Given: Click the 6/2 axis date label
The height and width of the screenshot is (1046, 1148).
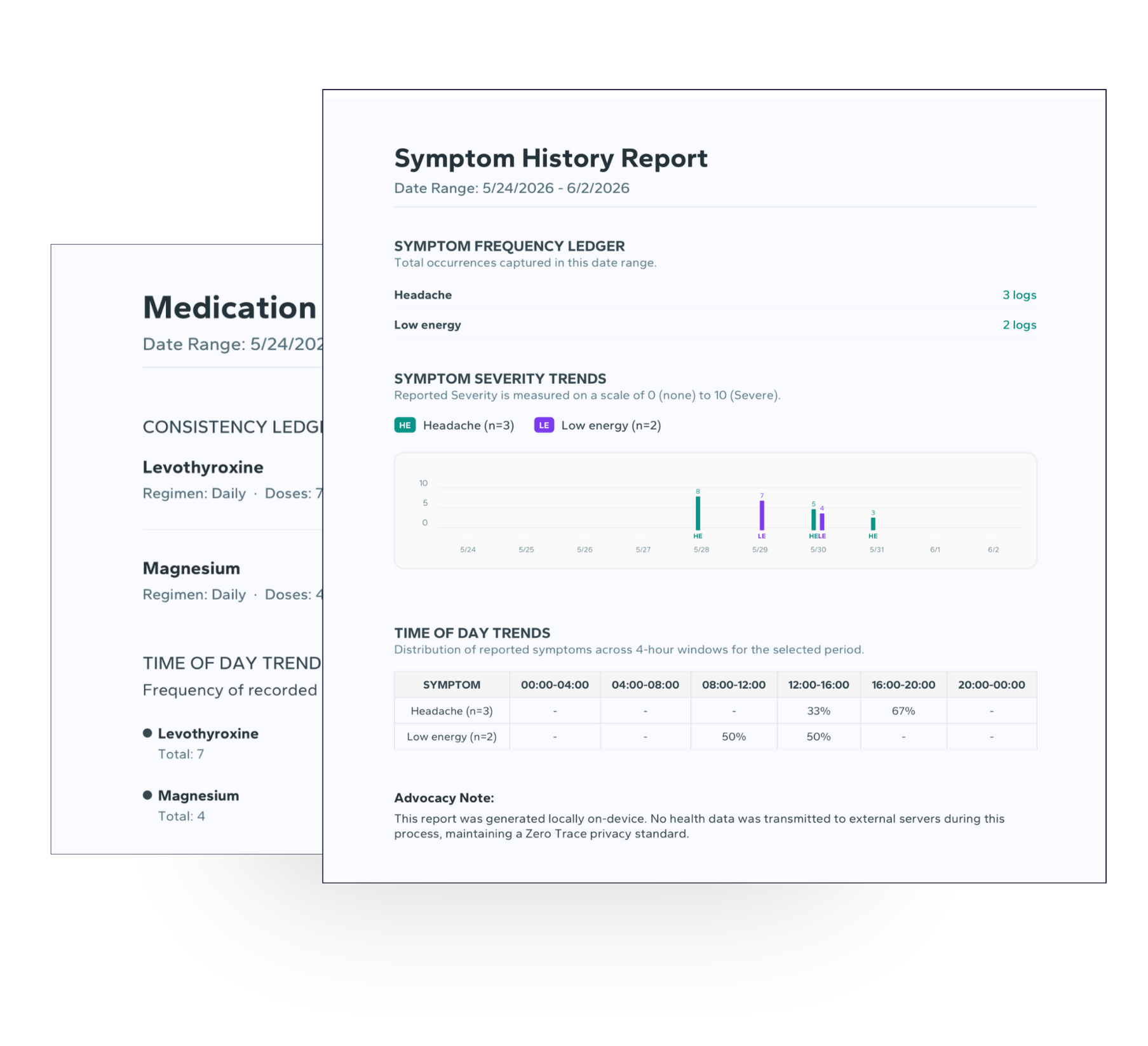Looking at the screenshot, I should [994, 550].
